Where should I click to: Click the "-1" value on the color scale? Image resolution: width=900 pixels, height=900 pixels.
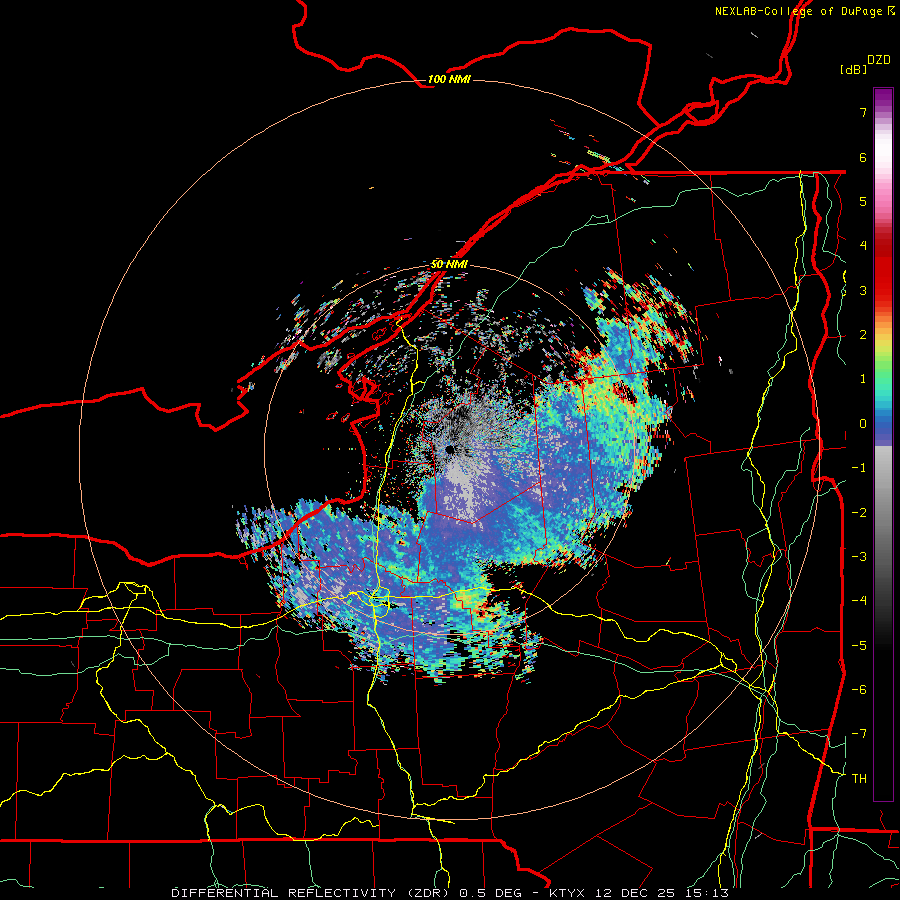[x=859, y=468]
